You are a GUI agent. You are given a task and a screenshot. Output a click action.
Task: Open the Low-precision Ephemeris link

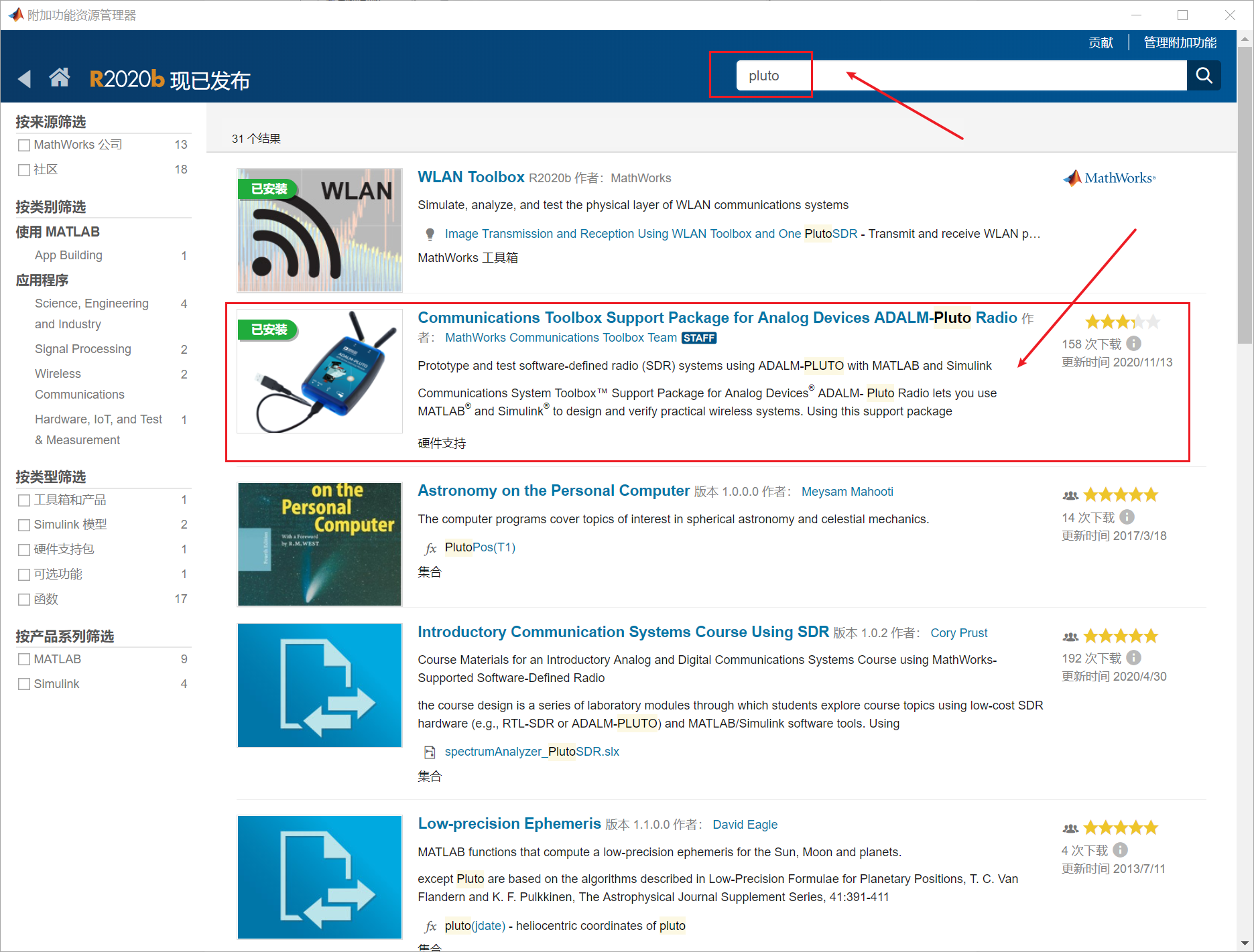509,823
